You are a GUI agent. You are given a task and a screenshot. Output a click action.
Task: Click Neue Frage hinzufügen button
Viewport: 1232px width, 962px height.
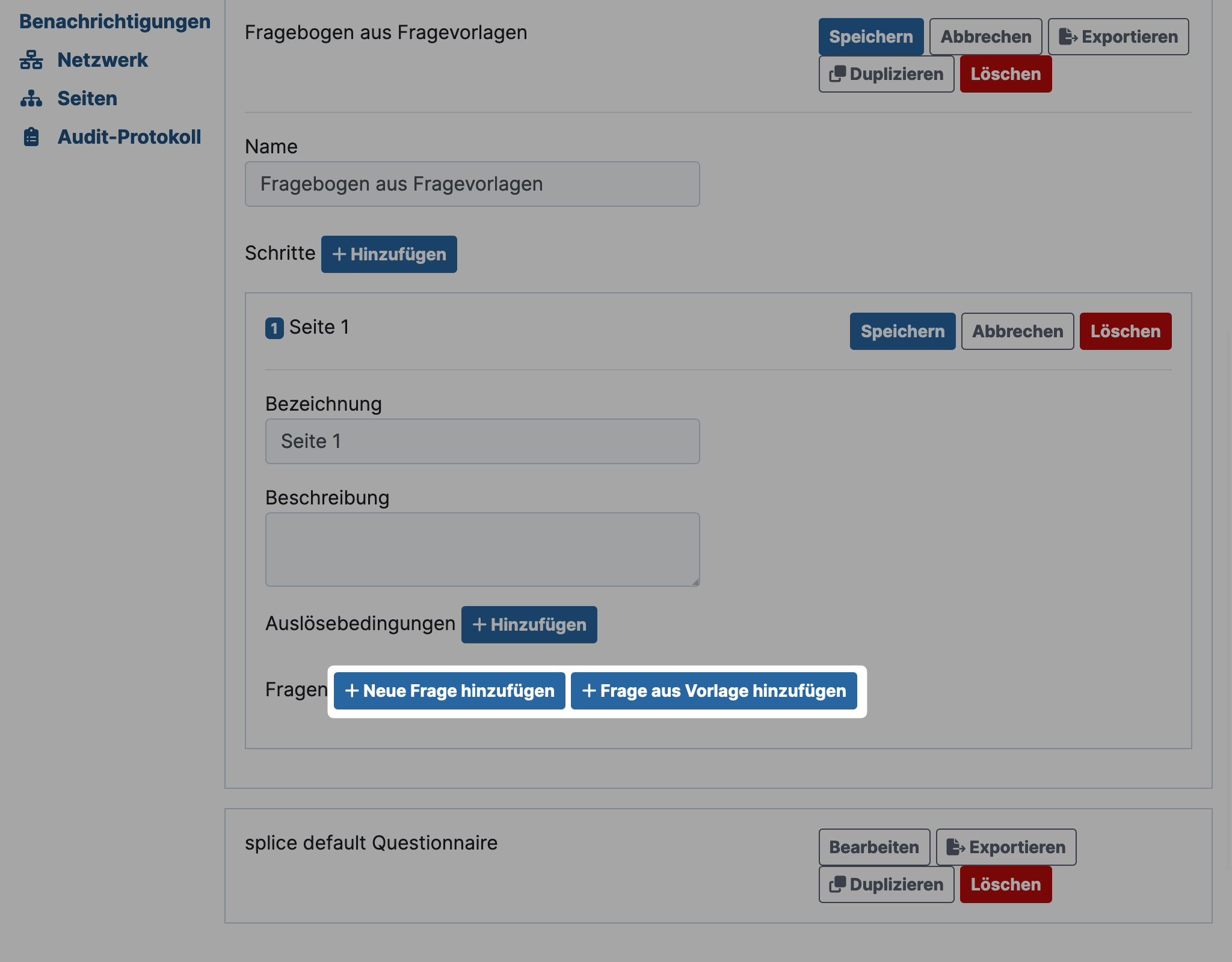point(448,690)
